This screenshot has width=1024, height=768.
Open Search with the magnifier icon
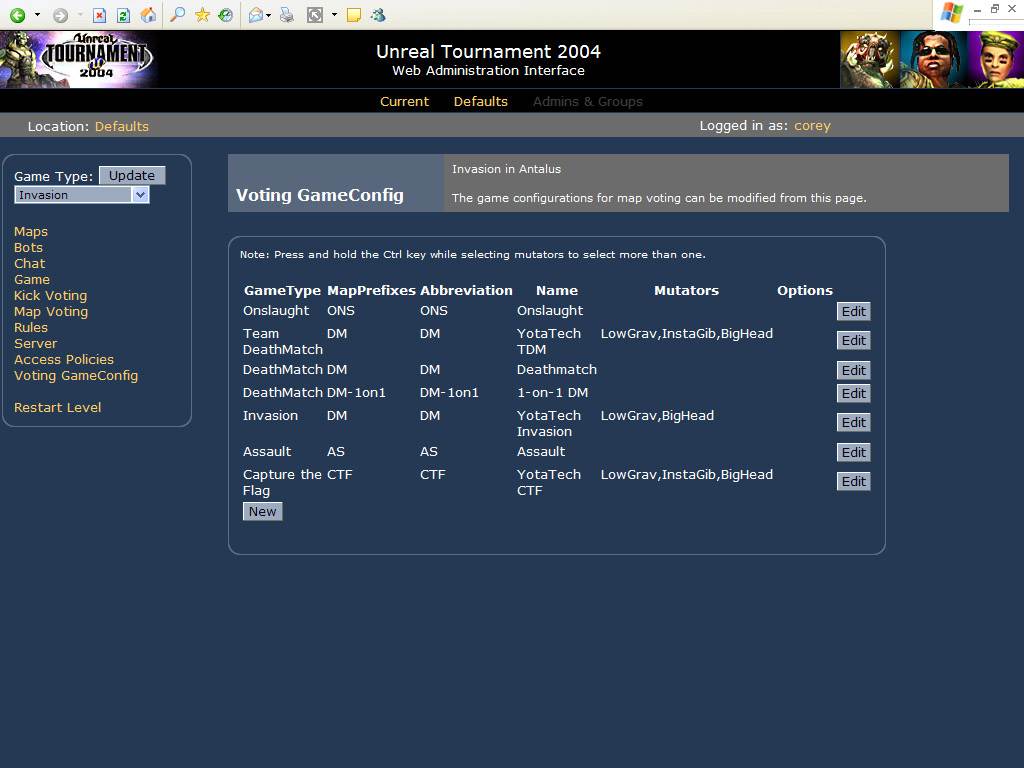[x=177, y=14]
